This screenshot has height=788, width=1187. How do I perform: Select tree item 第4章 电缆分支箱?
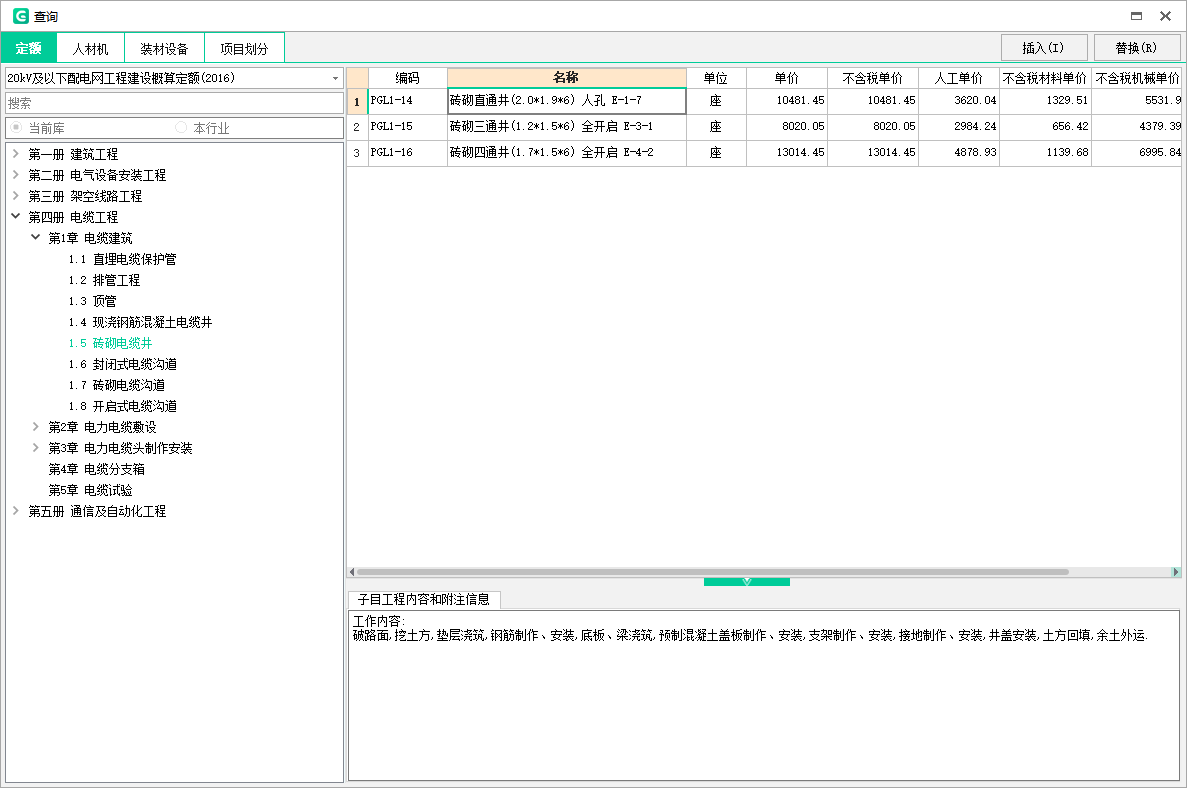[96, 469]
